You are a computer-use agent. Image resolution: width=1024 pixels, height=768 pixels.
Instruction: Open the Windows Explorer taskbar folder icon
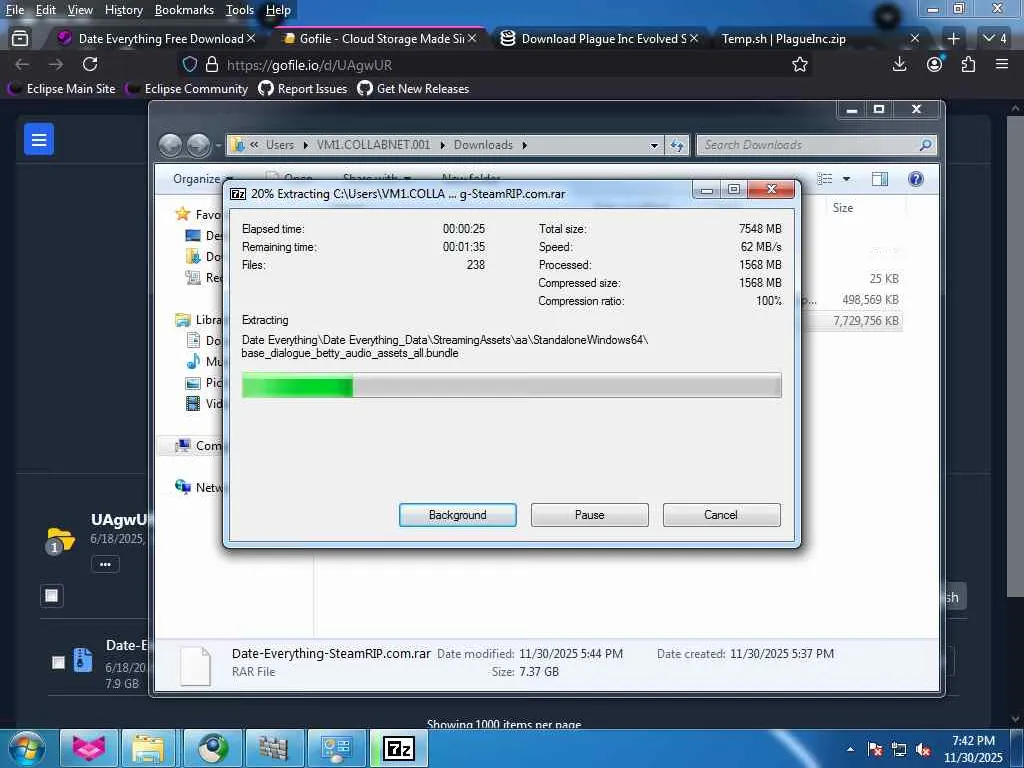pyautogui.click(x=148, y=748)
